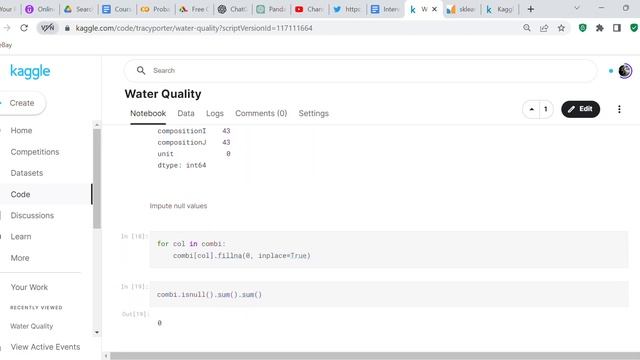This screenshot has height=360, width=640.
Task: Click the notification dot beside the avatar
Action: [611, 71]
